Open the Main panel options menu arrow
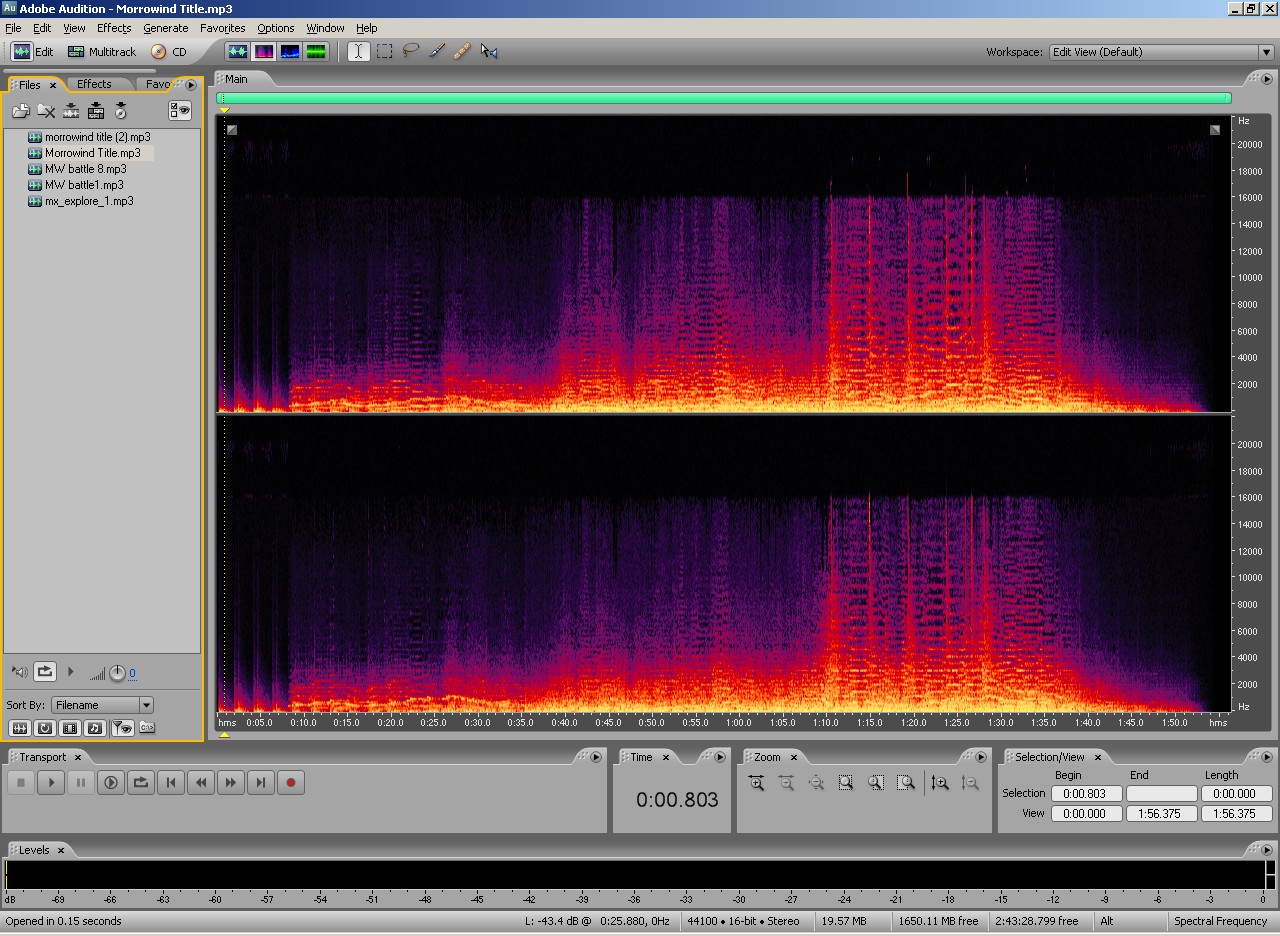The height and width of the screenshot is (936, 1280). tap(1268, 79)
